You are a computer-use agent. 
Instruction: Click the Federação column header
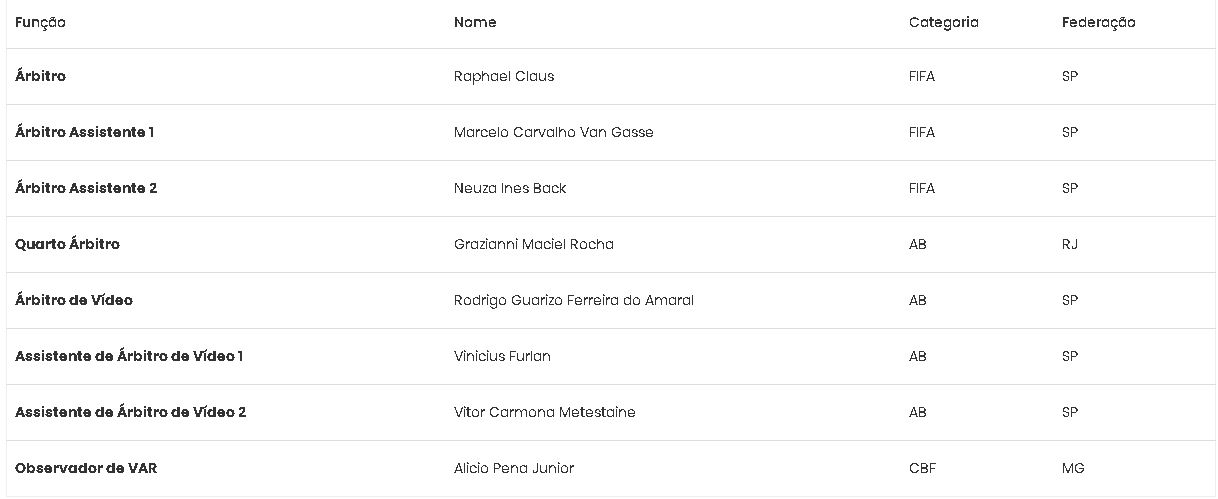click(x=1098, y=22)
